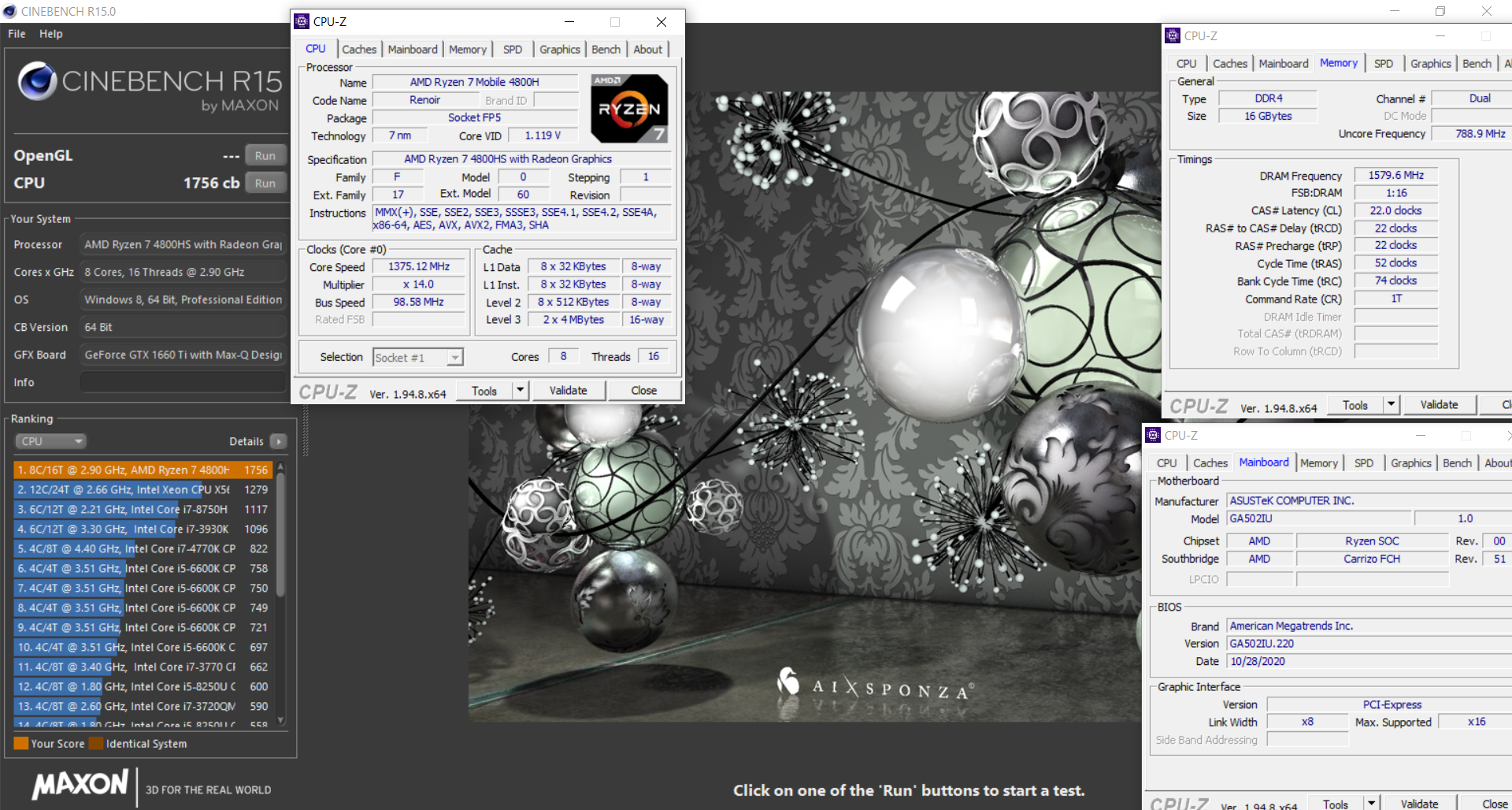Click Tools button in the front CPU-Z window
Viewport: 1512px width, 810px height.
click(484, 390)
